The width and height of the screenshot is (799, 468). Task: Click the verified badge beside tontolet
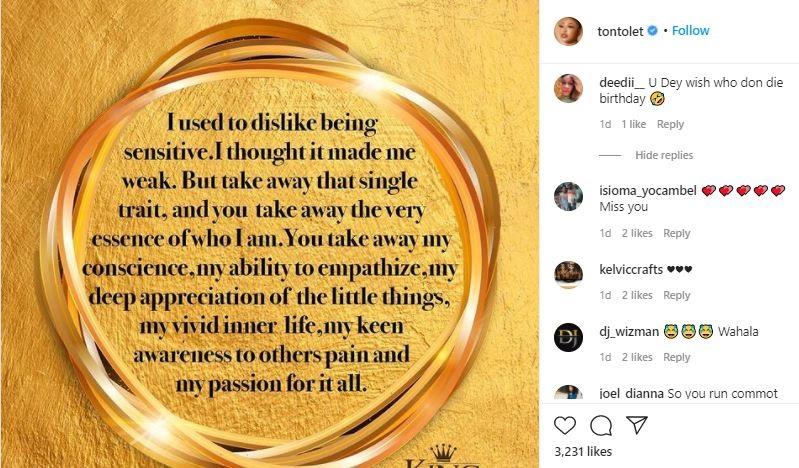click(653, 31)
